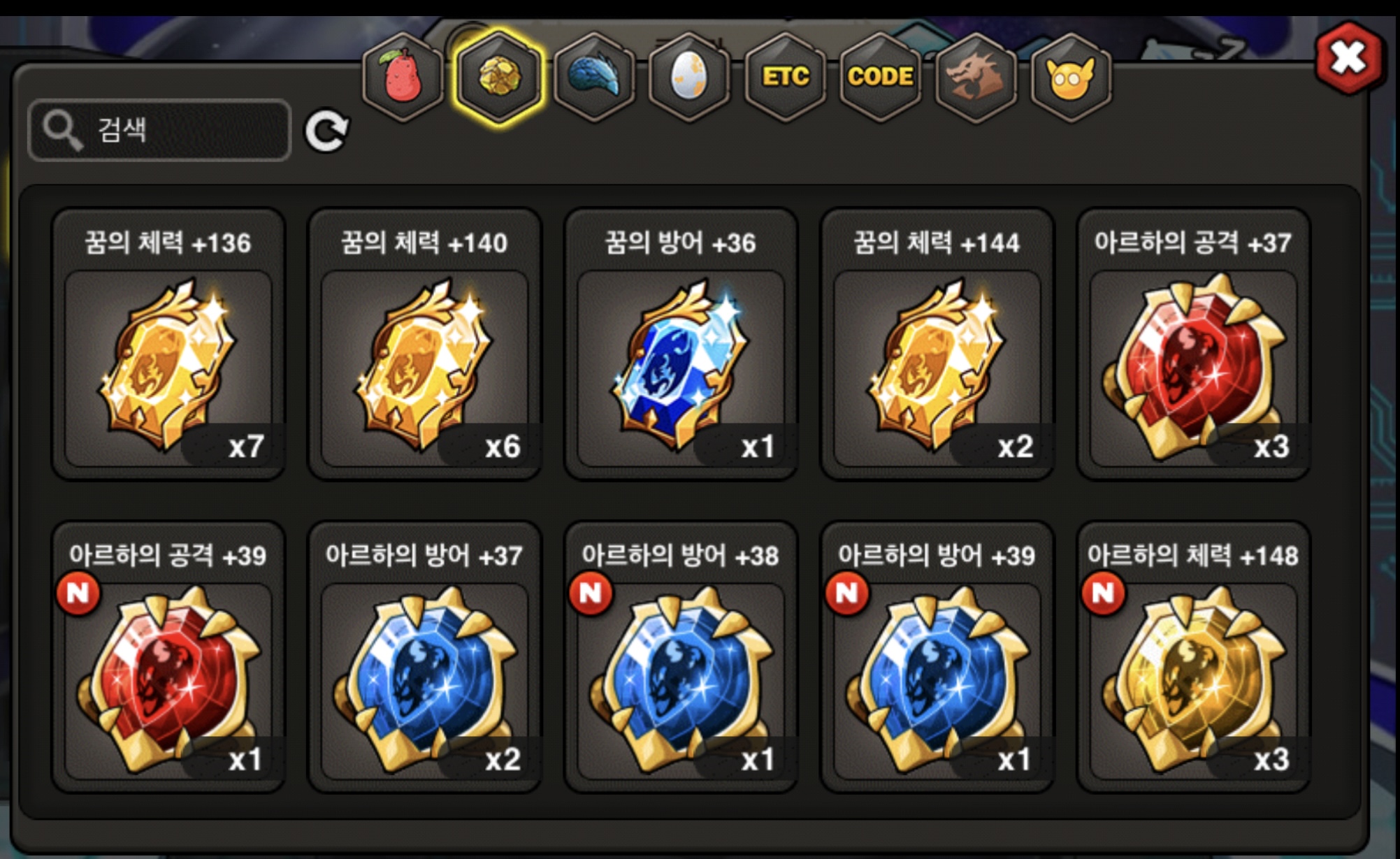Choose 아르하의 방어 +37 blue gem
Viewport: 1400px width, 859px height.
click(x=425, y=657)
